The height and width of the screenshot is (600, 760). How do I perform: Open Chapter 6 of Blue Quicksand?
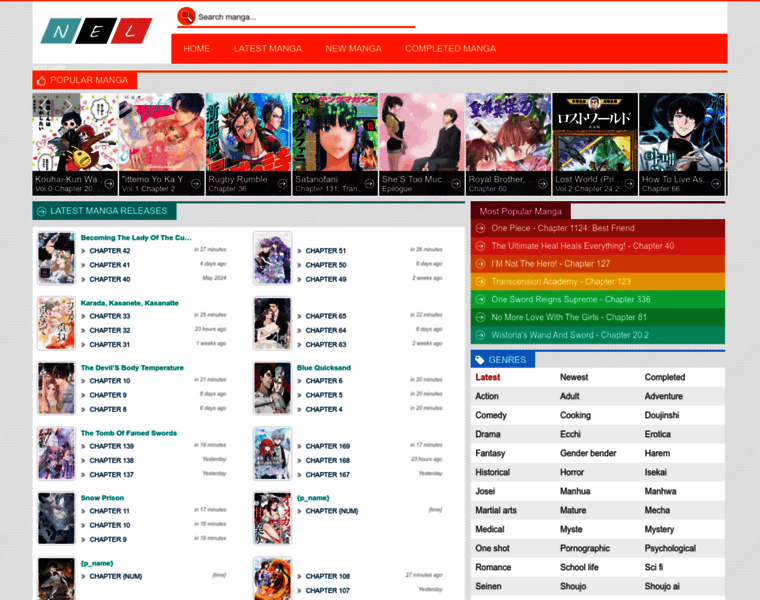coord(324,381)
